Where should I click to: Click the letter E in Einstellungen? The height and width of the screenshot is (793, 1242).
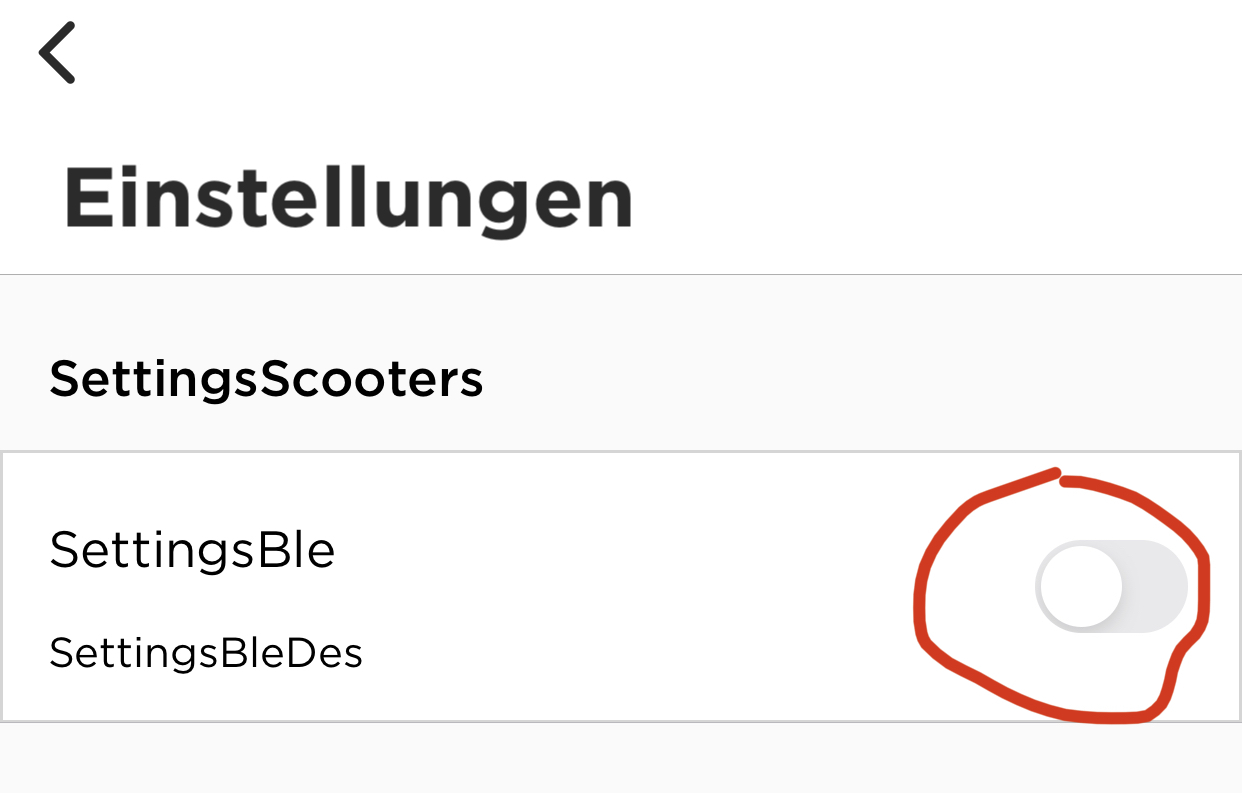pyautogui.click(x=86, y=200)
